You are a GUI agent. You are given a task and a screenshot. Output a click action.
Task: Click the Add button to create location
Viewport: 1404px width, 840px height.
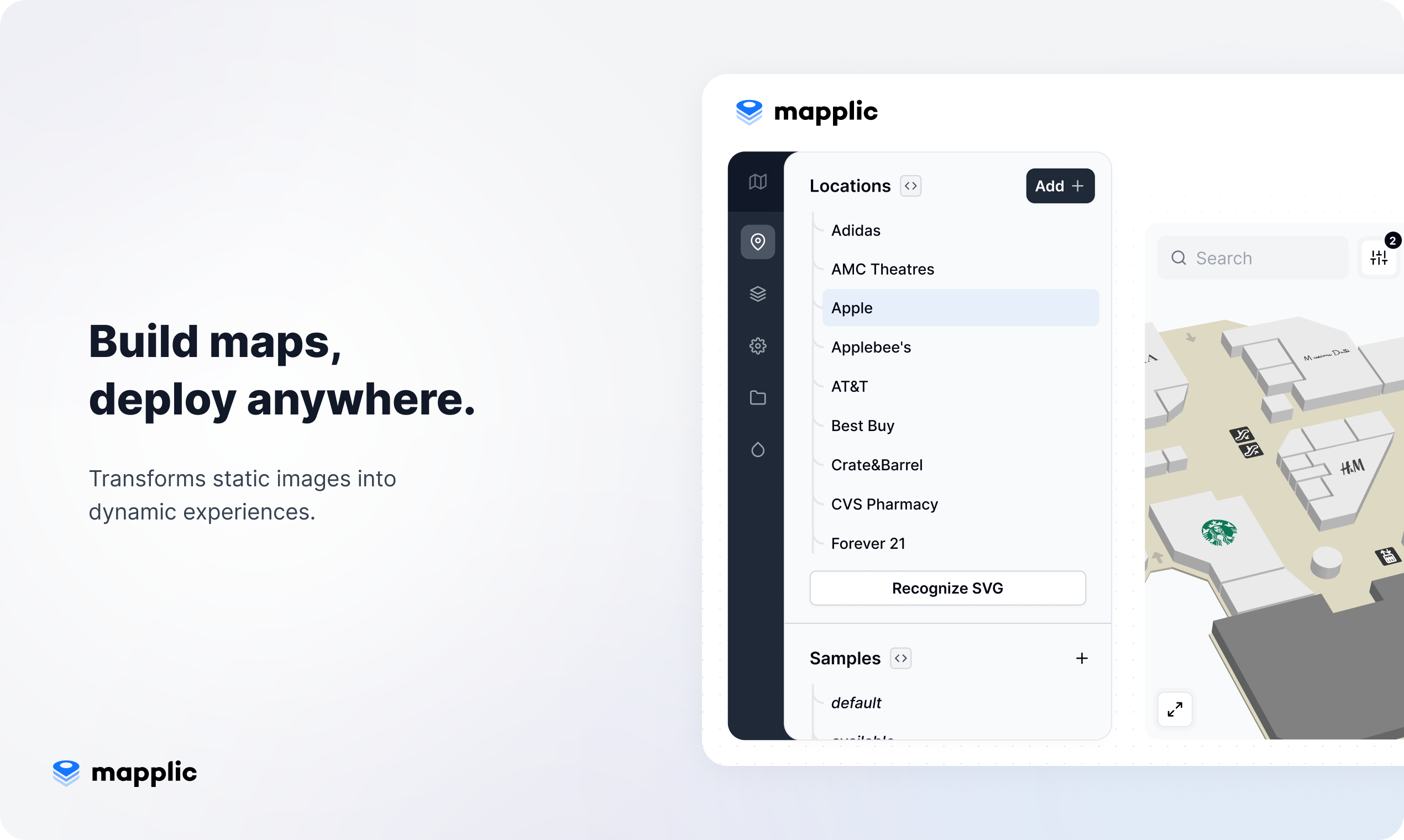tap(1060, 185)
